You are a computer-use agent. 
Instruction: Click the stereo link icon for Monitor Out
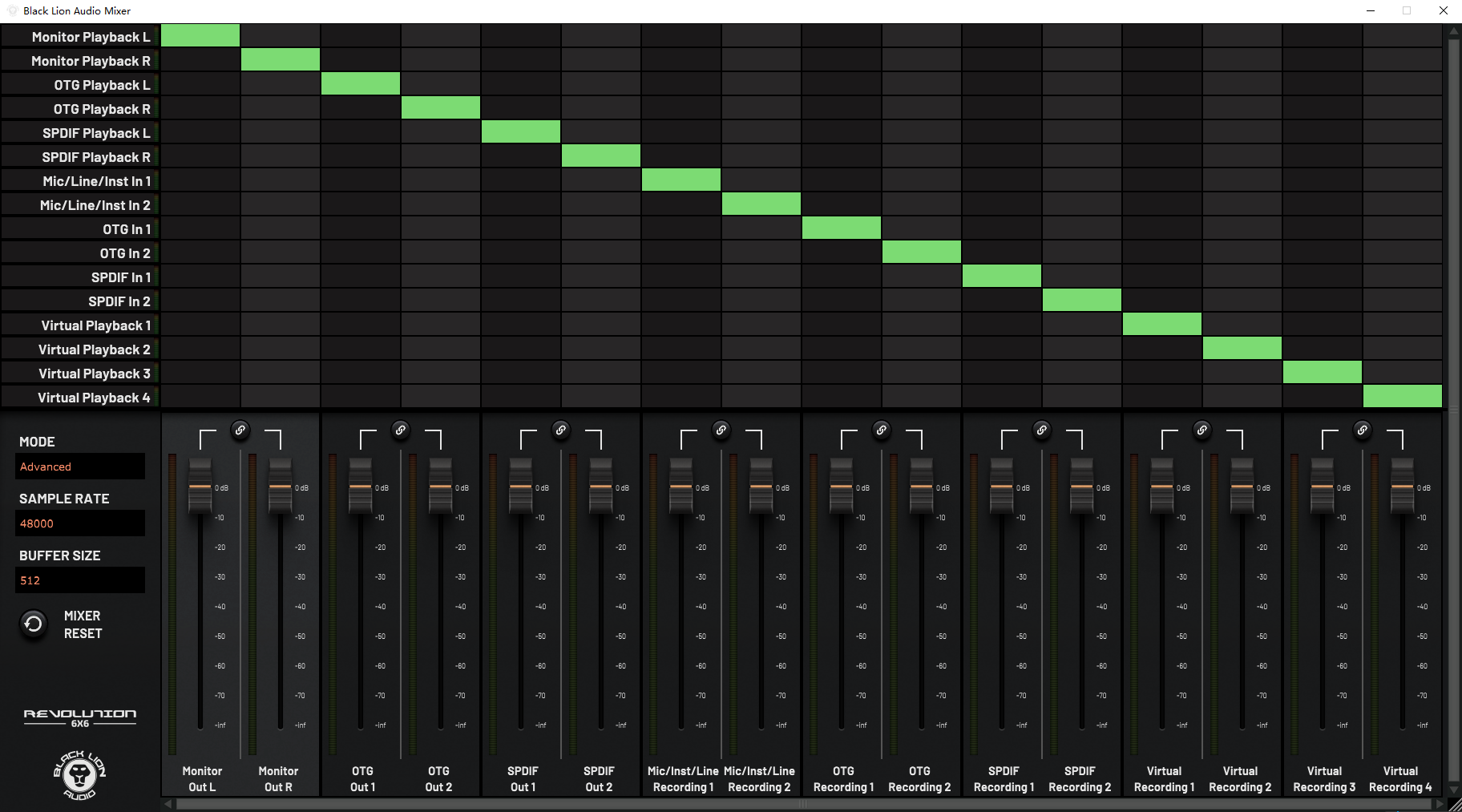click(240, 430)
